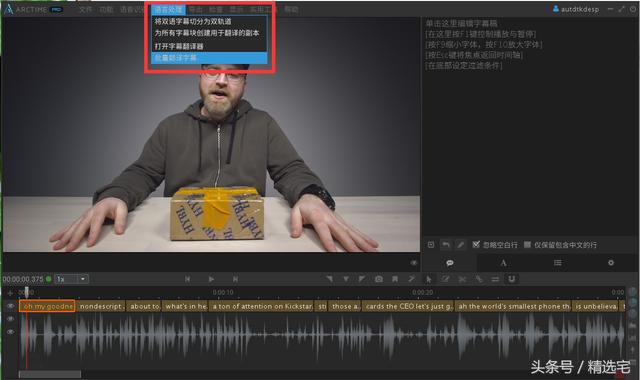Click the square box icon in script panel
This screenshot has height=380, width=640.
point(431,244)
